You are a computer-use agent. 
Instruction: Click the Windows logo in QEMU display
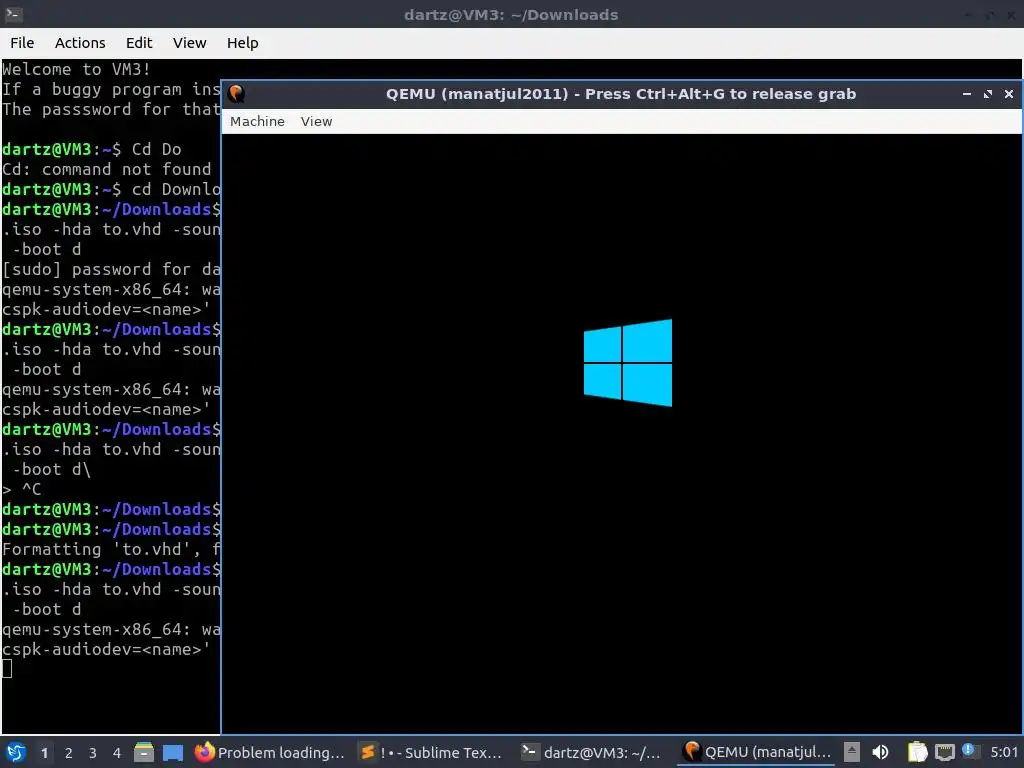tap(628, 362)
